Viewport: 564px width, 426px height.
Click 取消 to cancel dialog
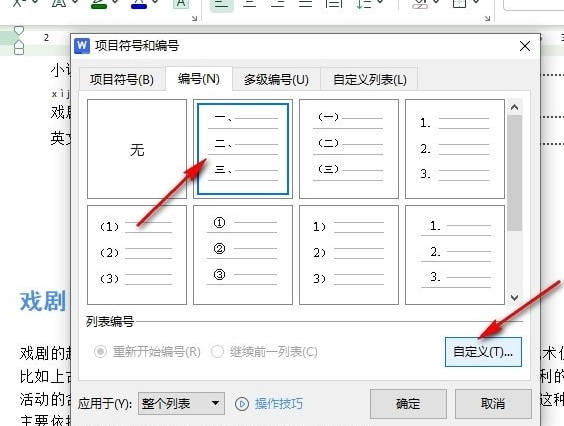(x=493, y=404)
